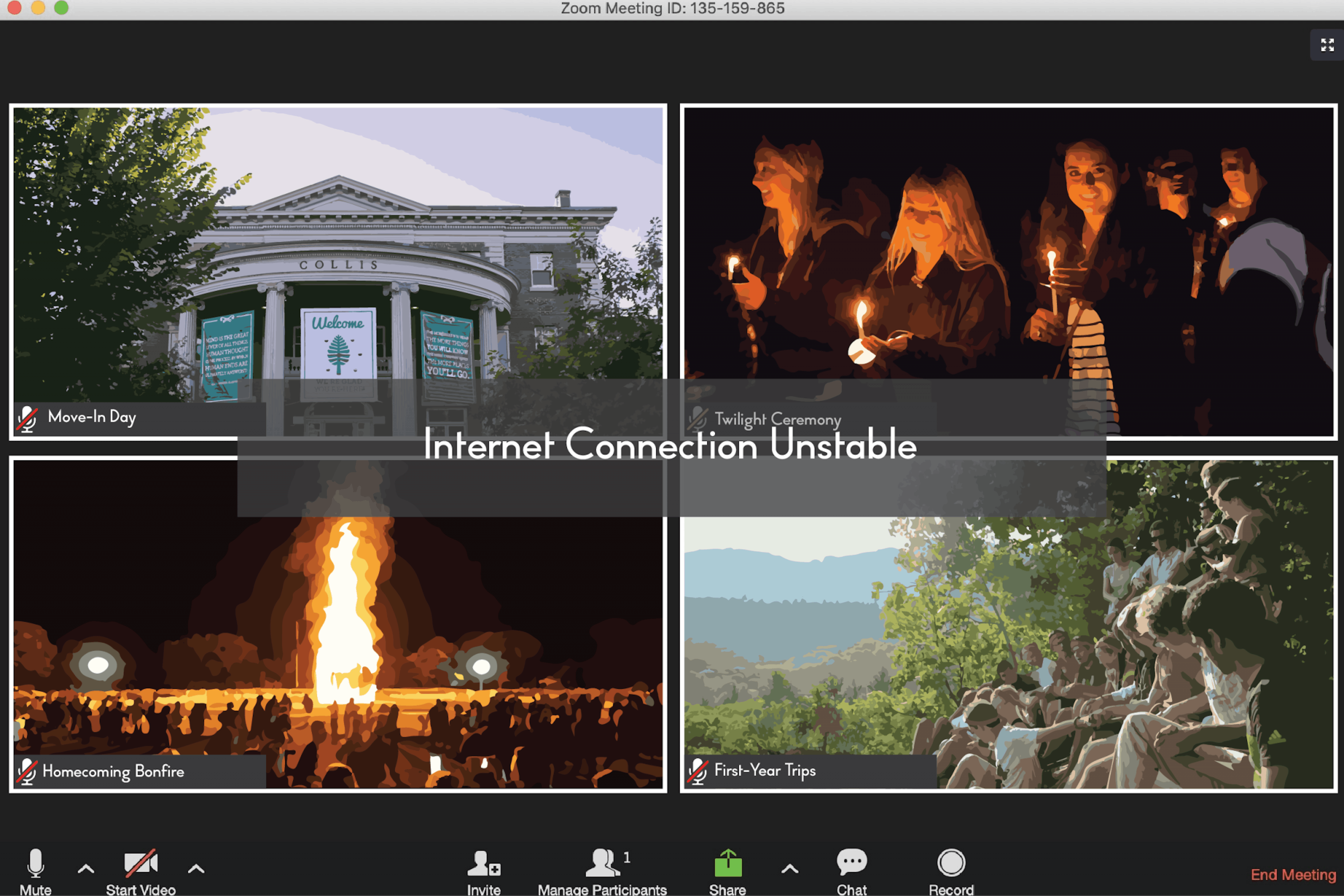The image size is (1344, 896).
Task: Open Manage Participants panel
Action: [602, 863]
